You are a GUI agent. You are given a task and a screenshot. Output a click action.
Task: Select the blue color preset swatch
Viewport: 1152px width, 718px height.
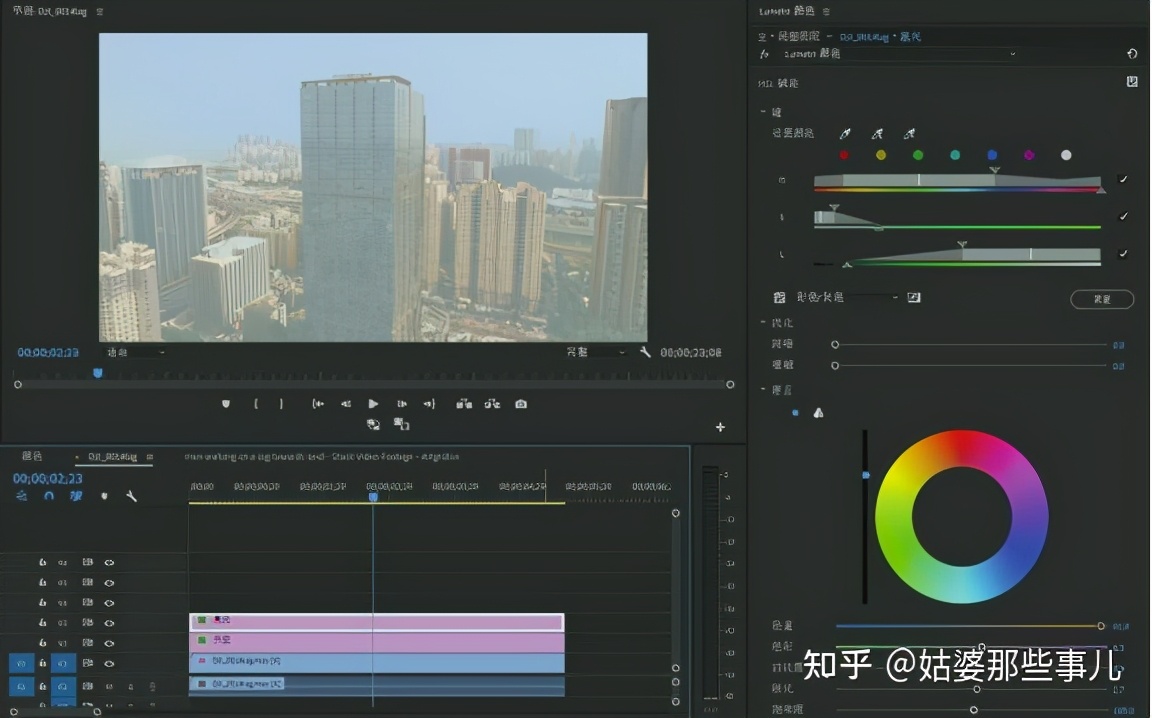[992, 155]
